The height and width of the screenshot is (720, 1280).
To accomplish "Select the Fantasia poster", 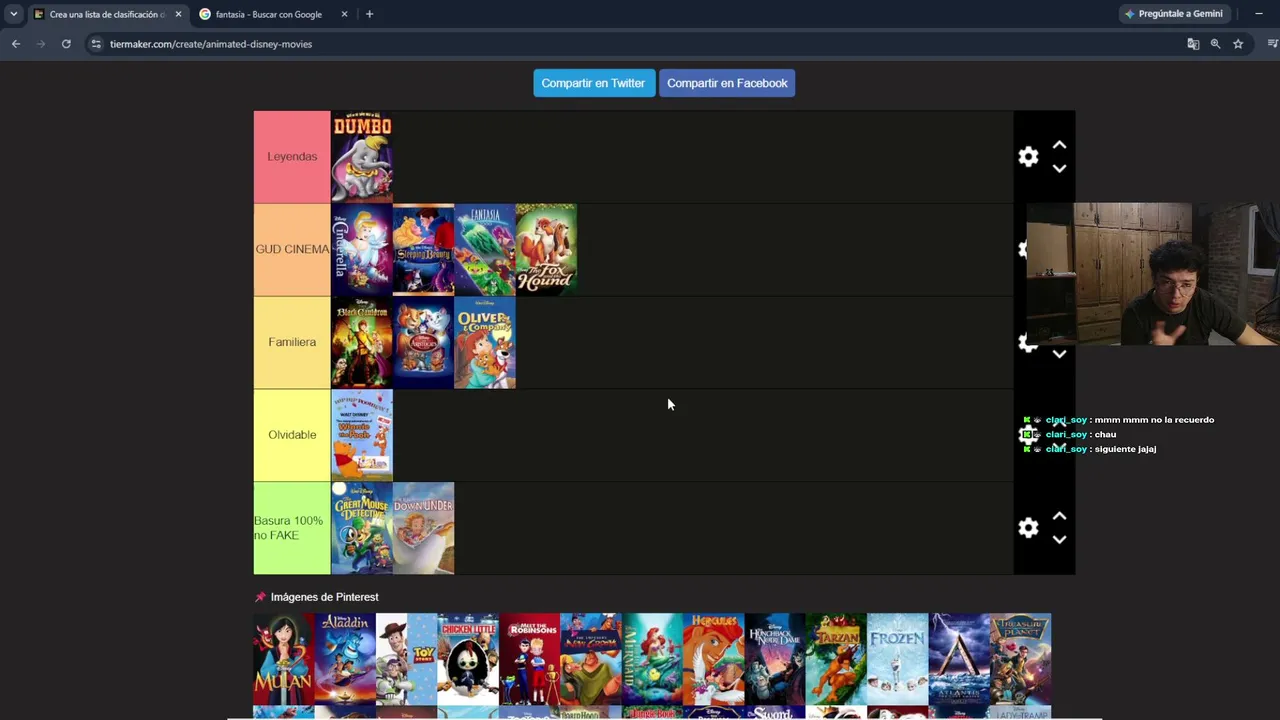I will [485, 249].
